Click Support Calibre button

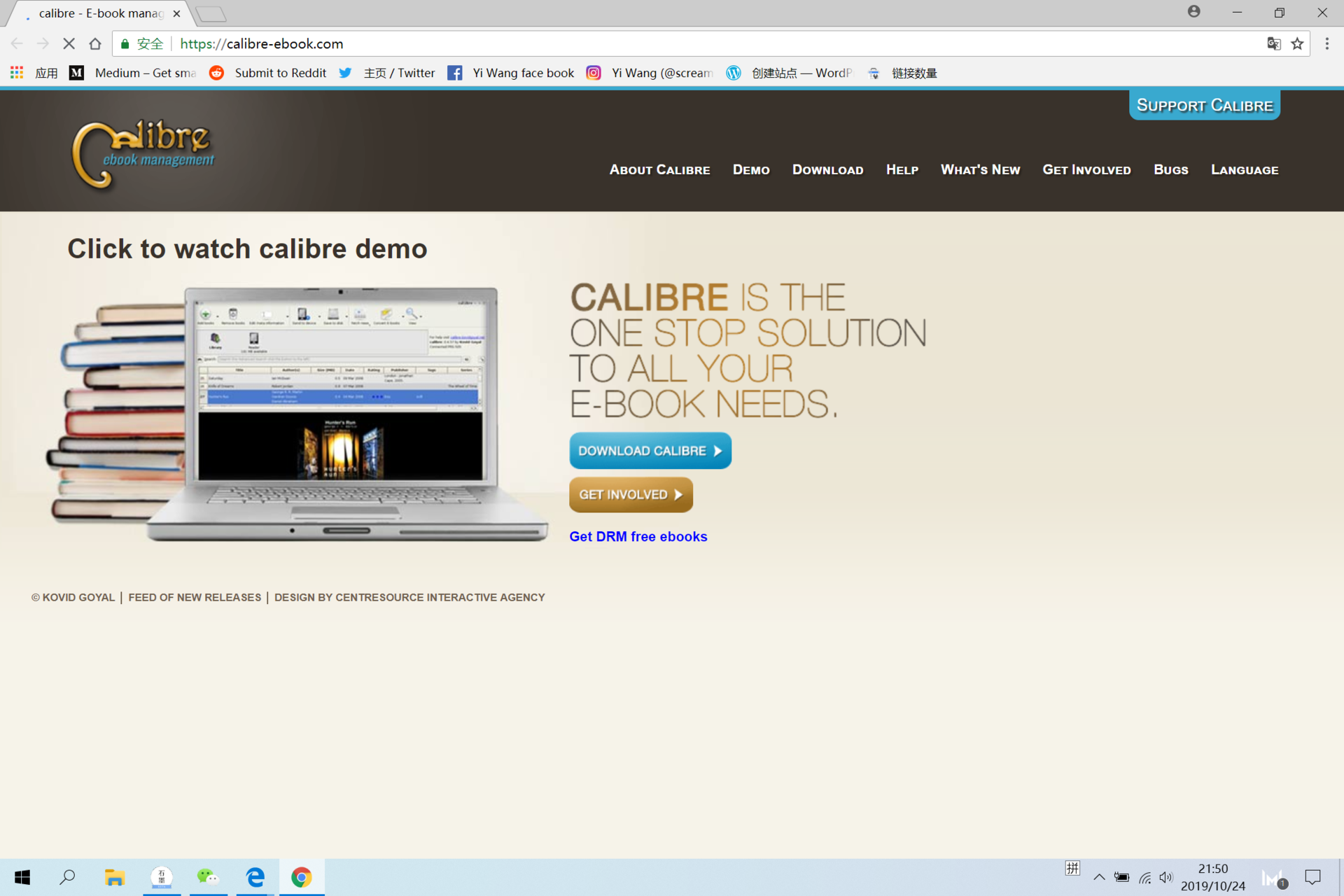tap(1204, 105)
